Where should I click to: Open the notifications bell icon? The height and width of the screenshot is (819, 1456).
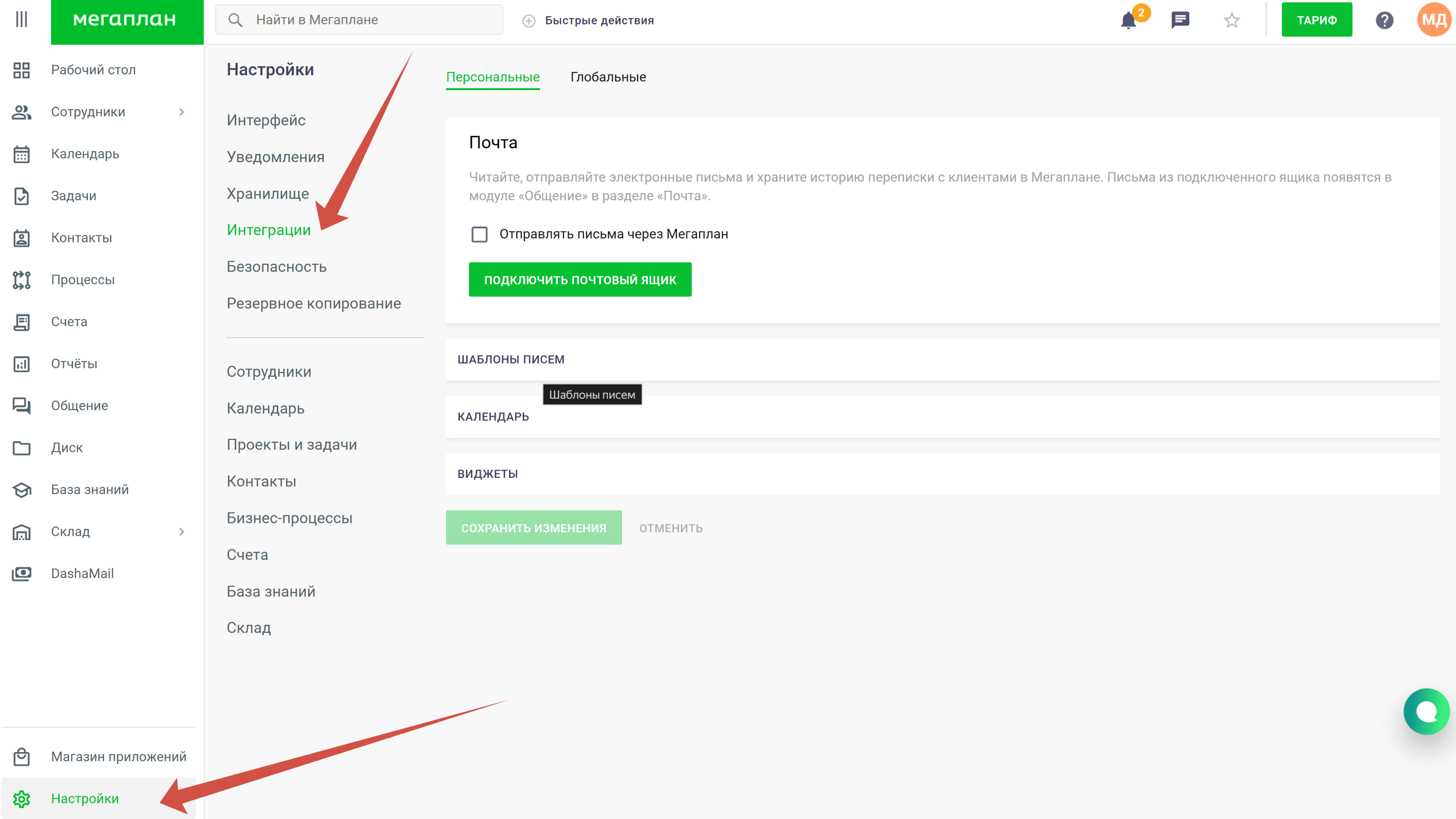(x=1128, y=21)
